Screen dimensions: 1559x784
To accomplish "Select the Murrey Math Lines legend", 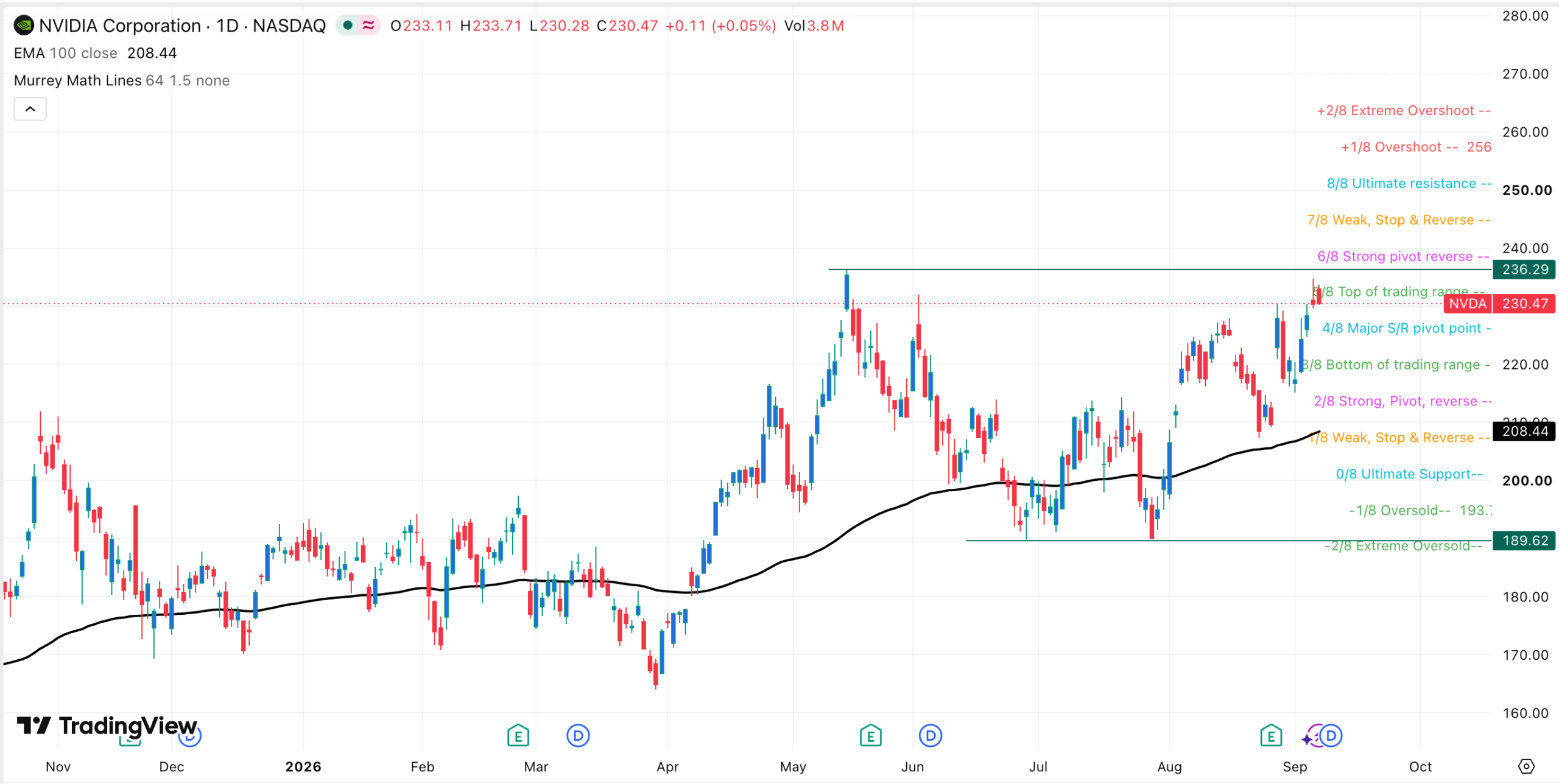I will click(x=122, y=80).
